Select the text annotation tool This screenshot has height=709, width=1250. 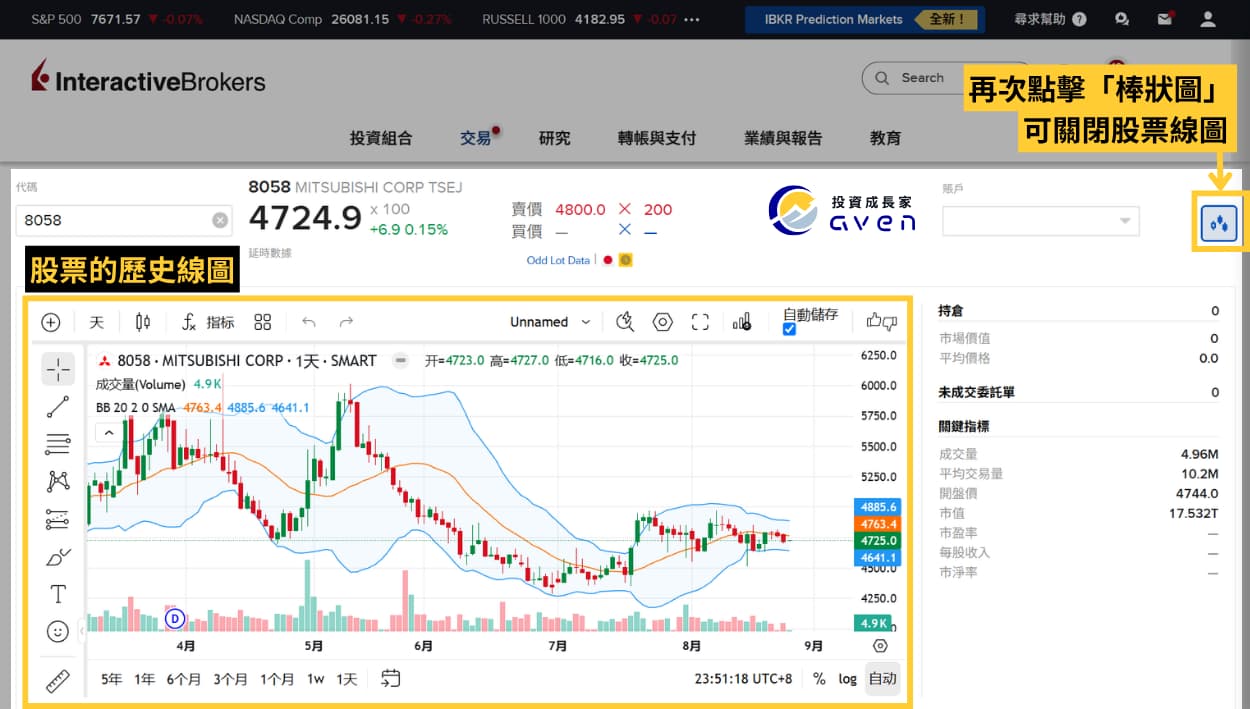tap(58, 594)
